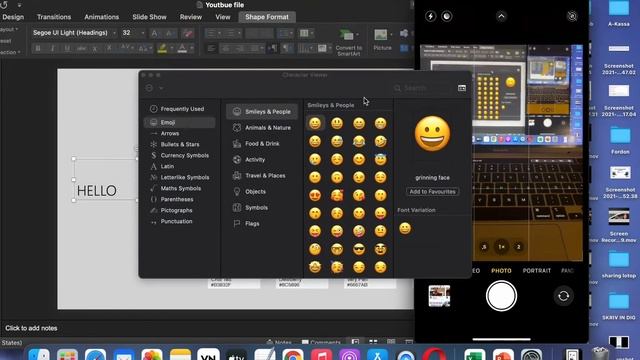Go to the Review tab
The image size is (640, 360).
191,17
